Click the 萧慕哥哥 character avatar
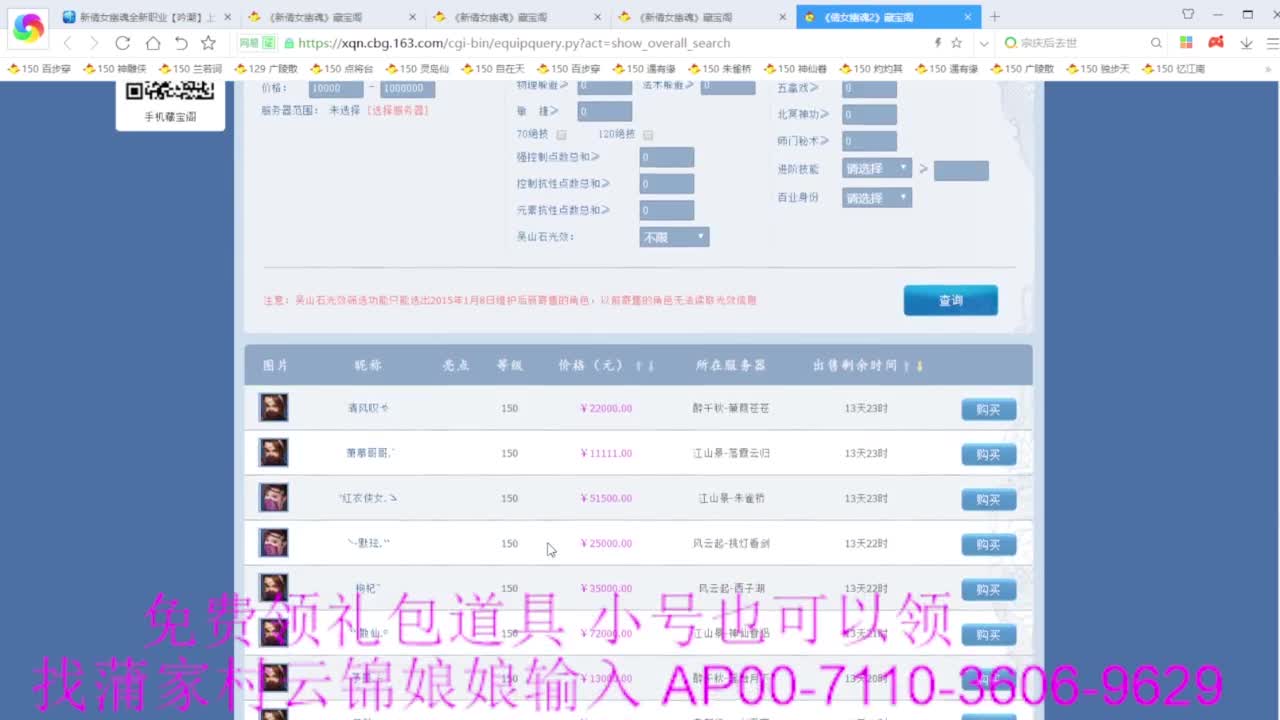 [x=274, y=452]
